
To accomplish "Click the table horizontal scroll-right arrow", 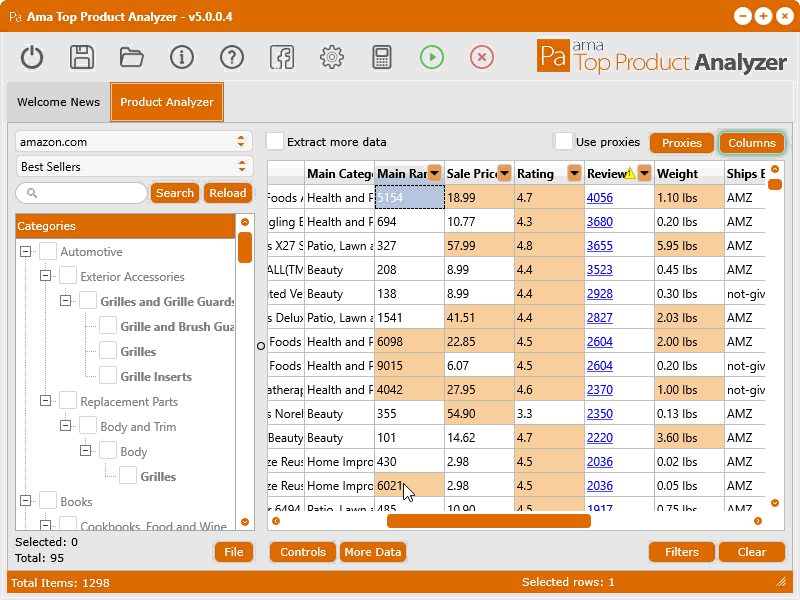I will point(758,521).
